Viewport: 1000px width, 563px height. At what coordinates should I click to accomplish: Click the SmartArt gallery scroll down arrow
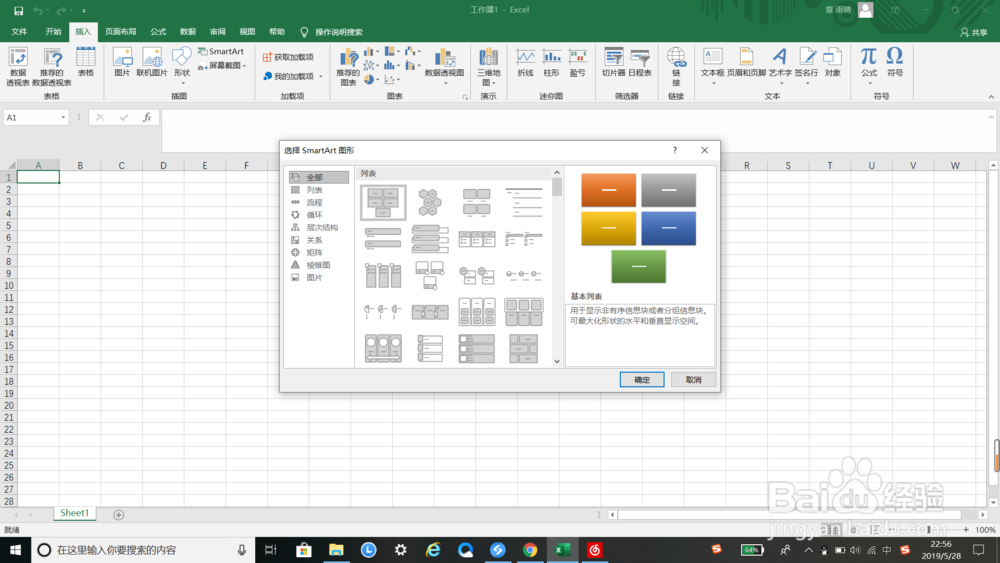(x=557, y=362)
